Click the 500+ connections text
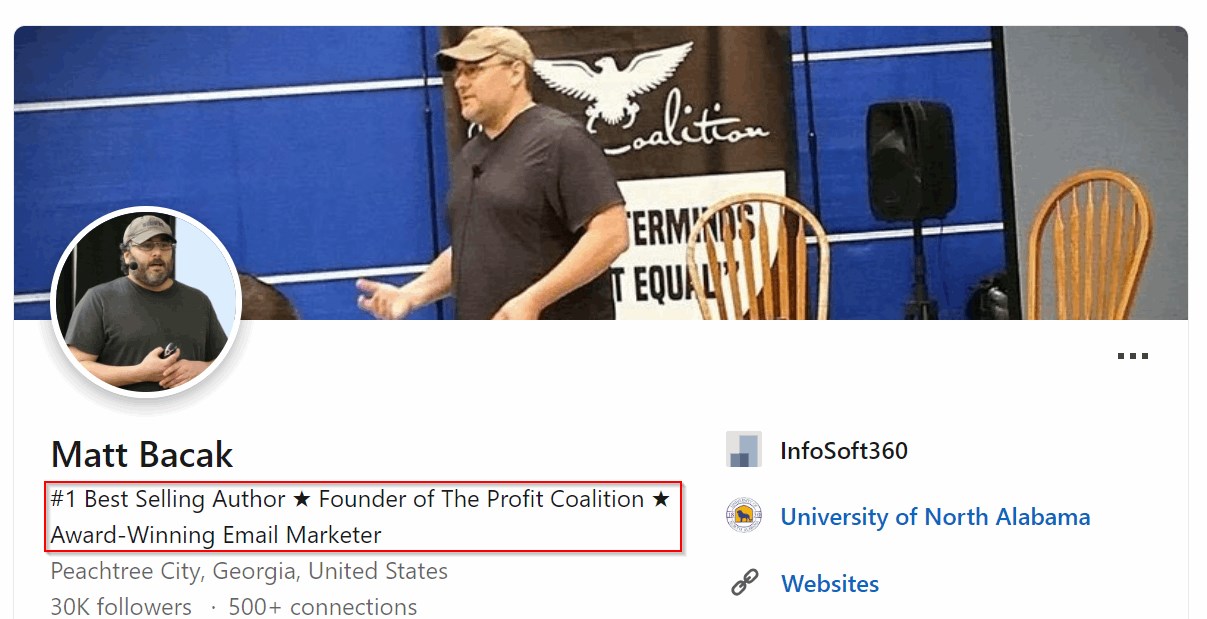The image size is (1207, 619). [x=323, y=607]
